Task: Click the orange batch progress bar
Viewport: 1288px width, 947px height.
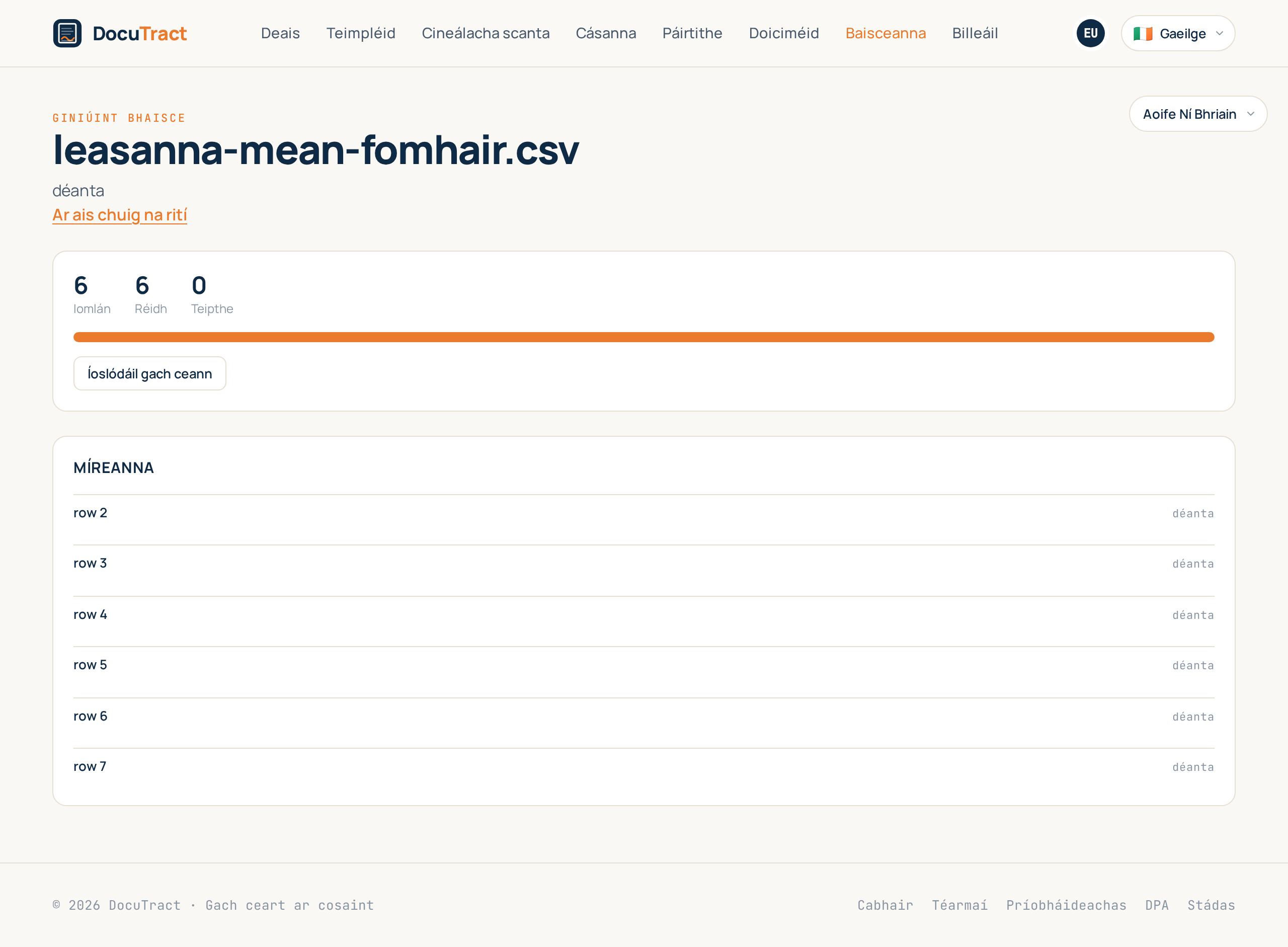Action: pos(643,337)
